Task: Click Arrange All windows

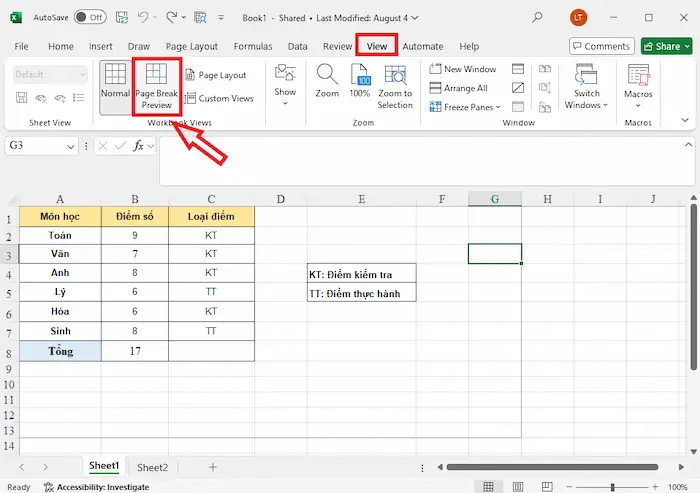Action: pyautogui.click(x=458, y=88)
